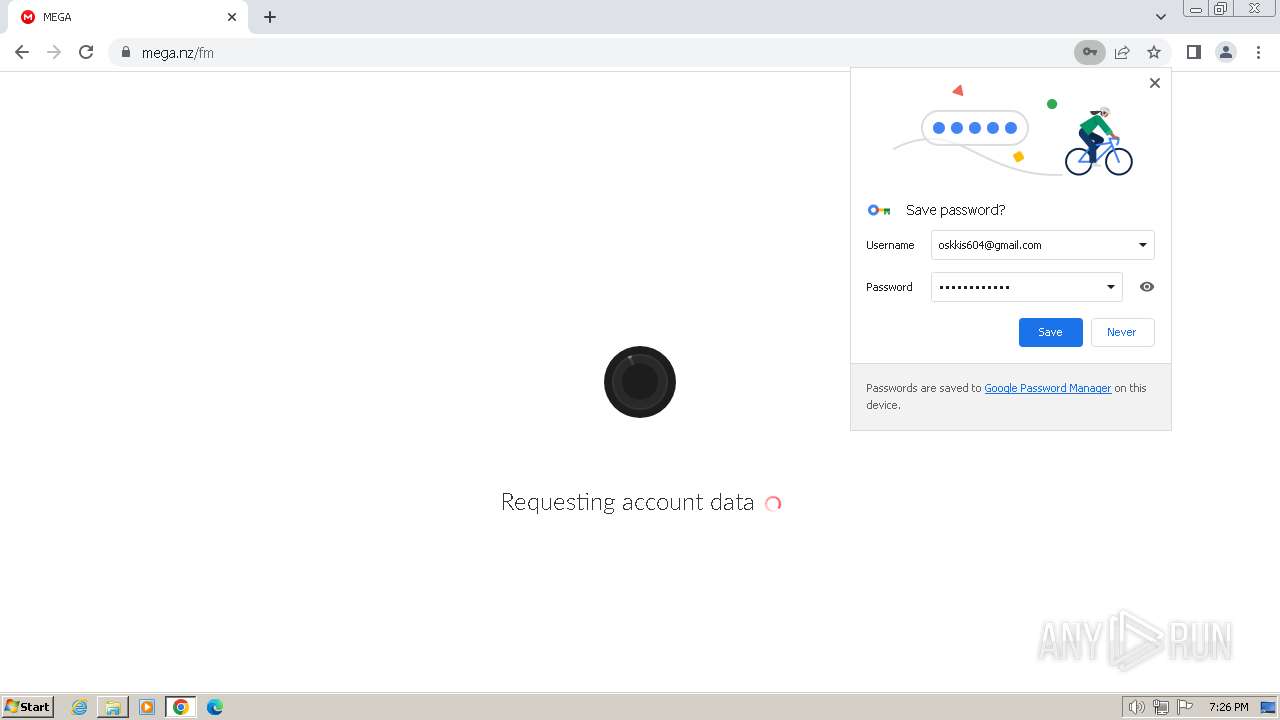Image resolution: width=1280 pixels, height=720 pixels.
Task: Restore down the Chrome window
Action: 1221,9
